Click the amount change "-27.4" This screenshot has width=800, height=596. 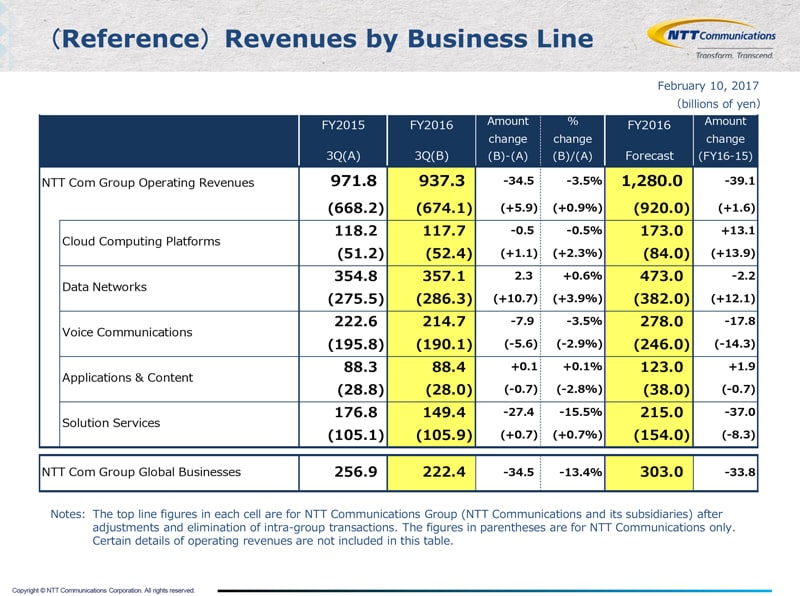coord(518,412)
